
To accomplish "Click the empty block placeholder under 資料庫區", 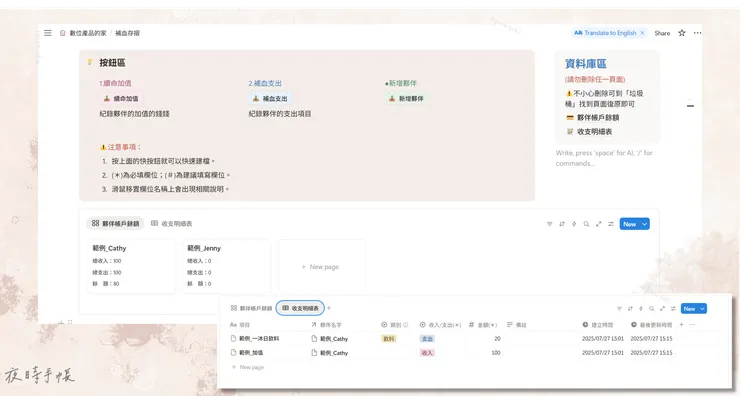I will pos(604,158).
